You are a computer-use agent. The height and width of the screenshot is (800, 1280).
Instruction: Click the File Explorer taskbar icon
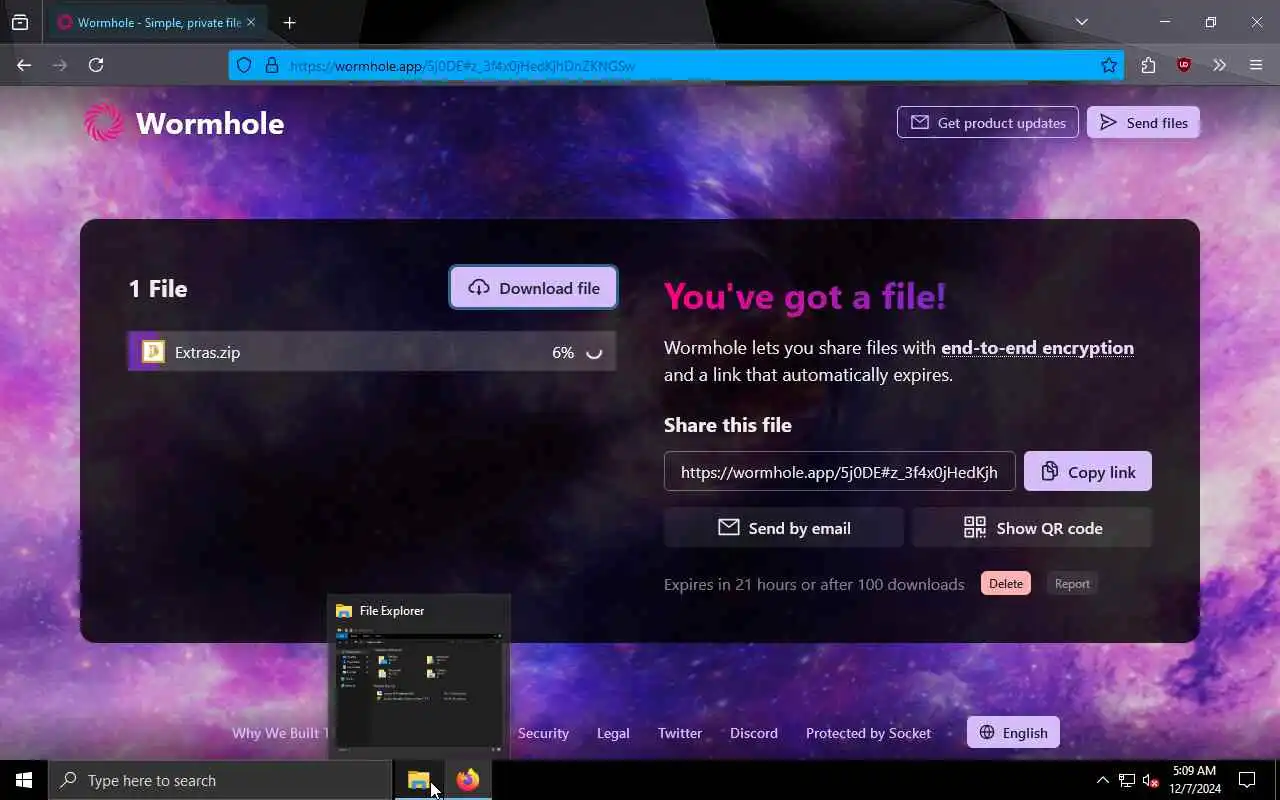click(419, 780)
